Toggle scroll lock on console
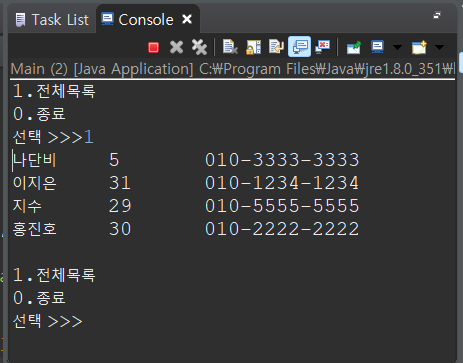463x363 pixels. 253,47
